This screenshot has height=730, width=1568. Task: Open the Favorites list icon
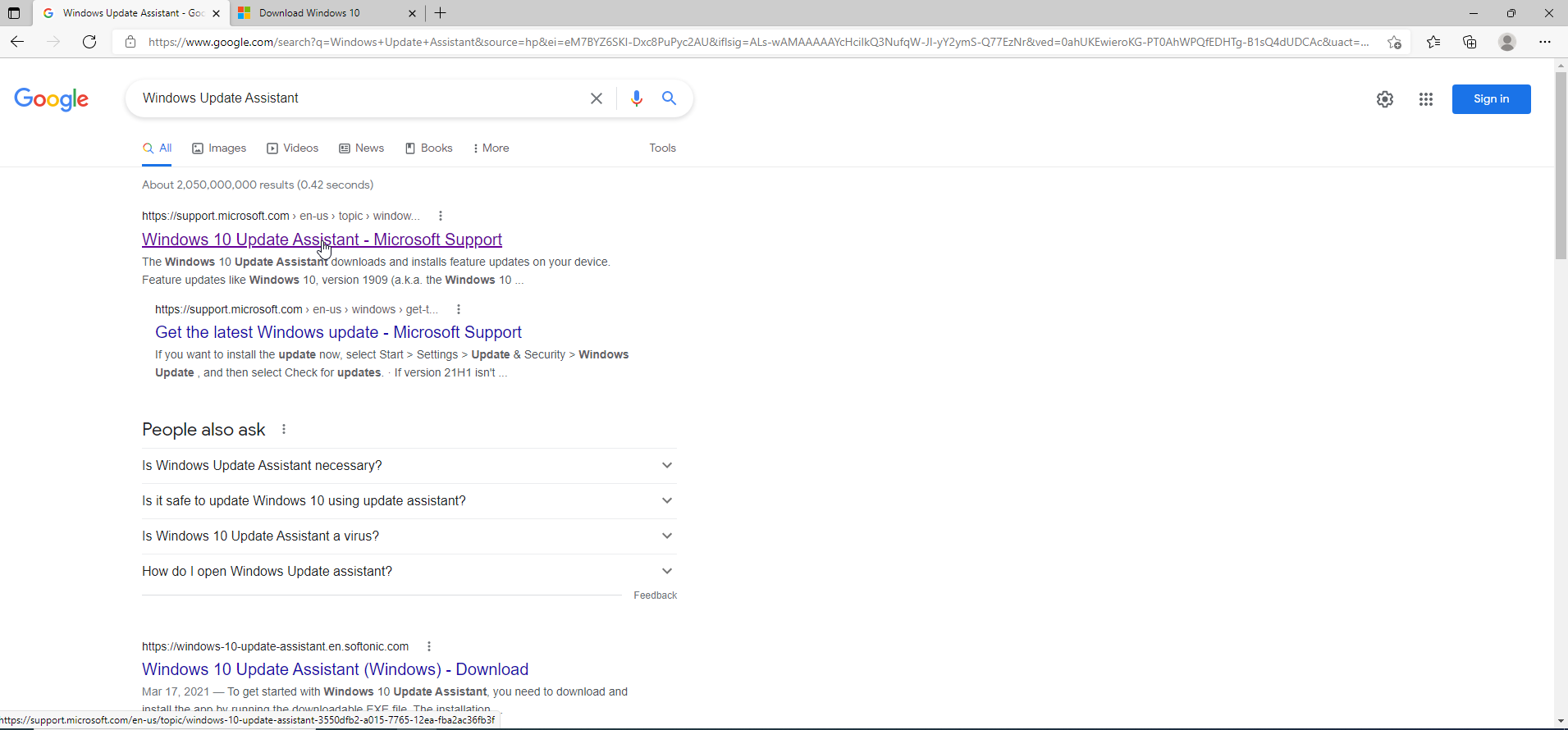[x=1433, y=42]
